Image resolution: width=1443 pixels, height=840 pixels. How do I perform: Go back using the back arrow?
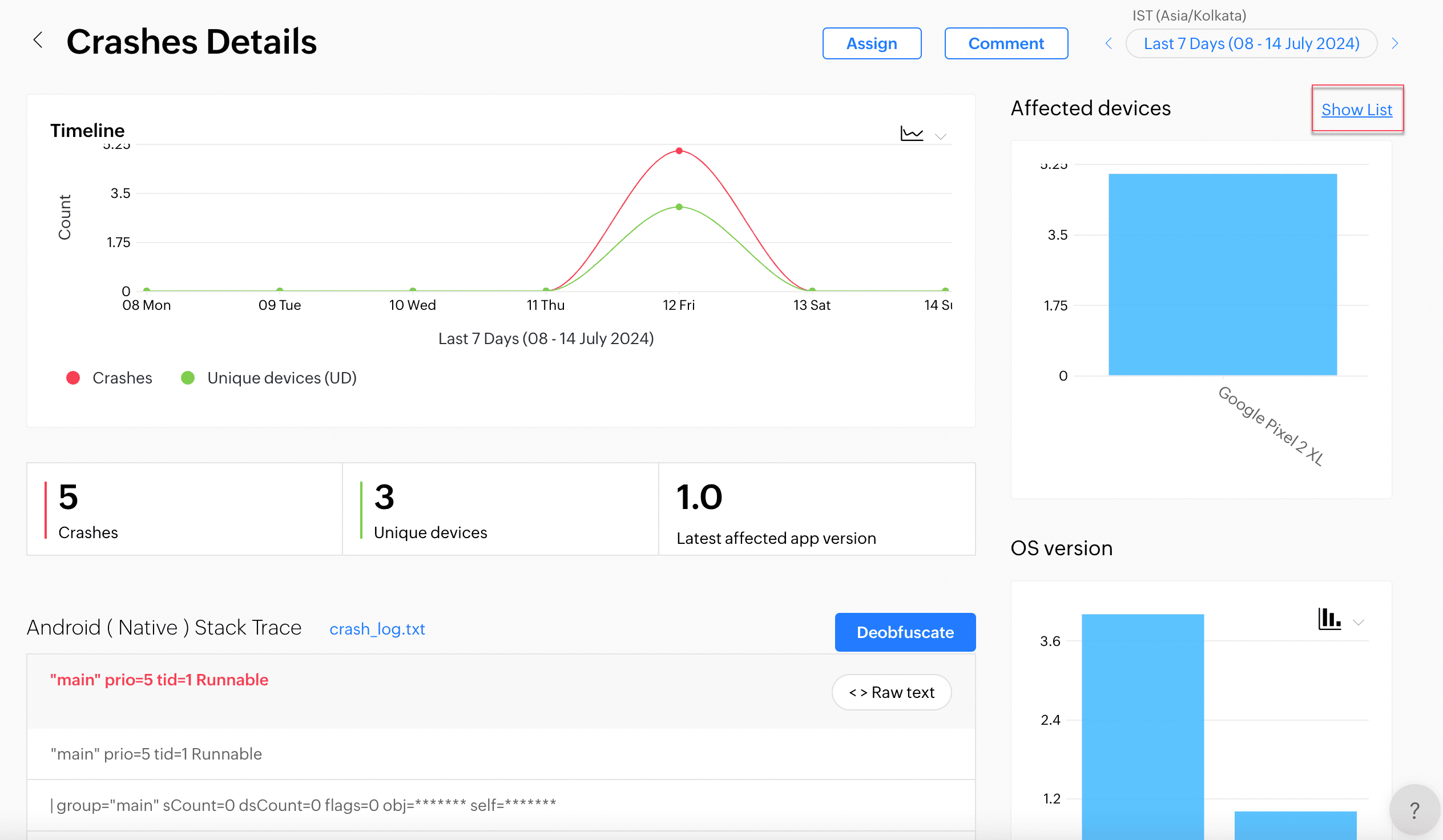(x=38, y=41)
